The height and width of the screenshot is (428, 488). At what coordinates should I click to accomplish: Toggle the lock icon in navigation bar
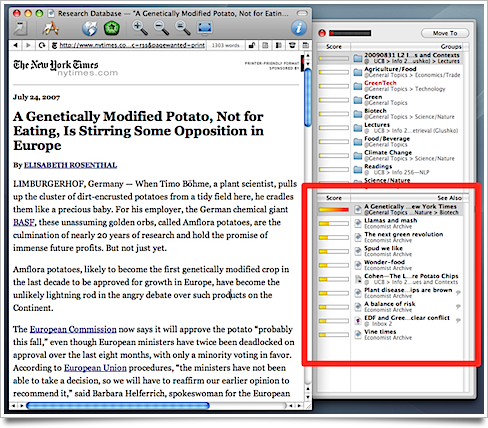(252, 45)
